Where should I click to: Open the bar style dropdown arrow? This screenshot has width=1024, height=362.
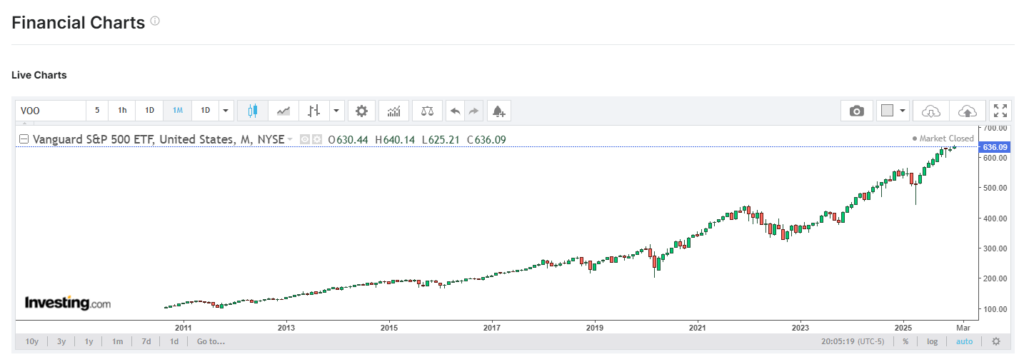point(336,110)
